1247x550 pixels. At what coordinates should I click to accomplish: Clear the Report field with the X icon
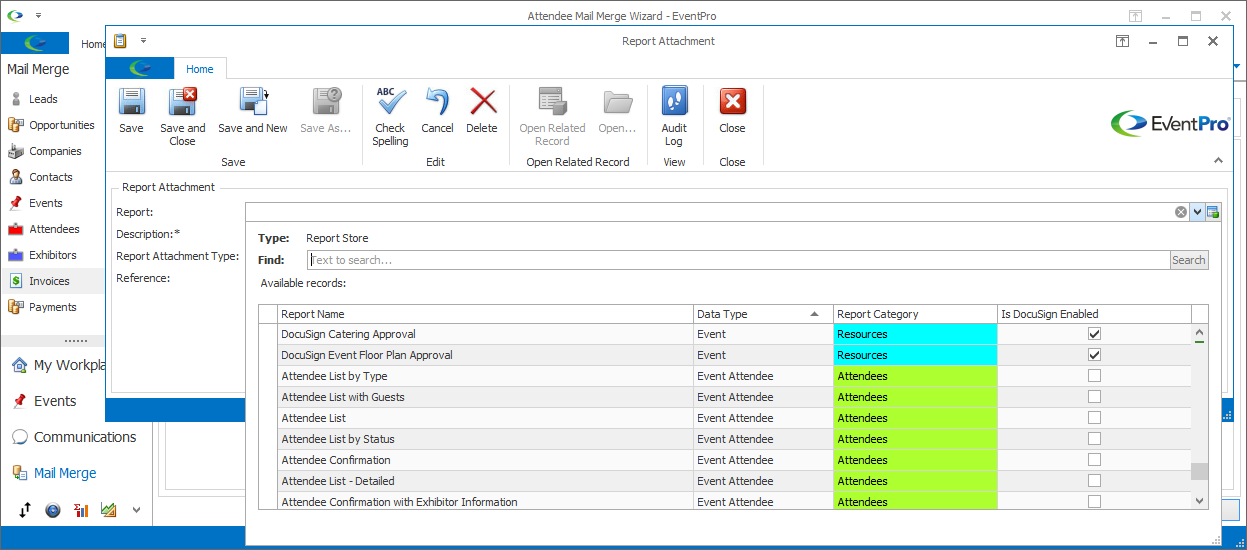(1181, 212)
